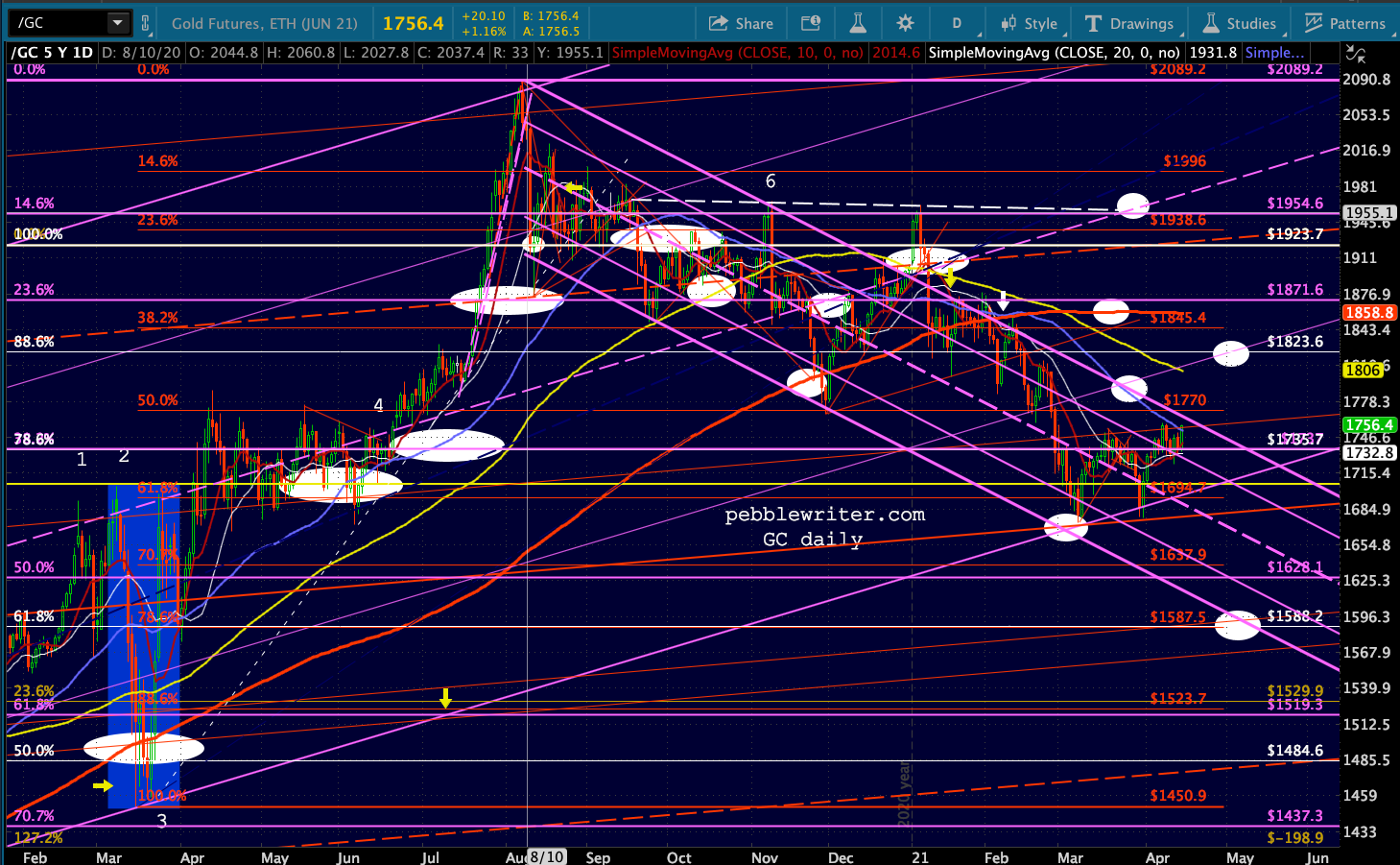Click the $1871.6 Fibonacci level label
Screen dimensions: 1400x865
pos(1294,289)
